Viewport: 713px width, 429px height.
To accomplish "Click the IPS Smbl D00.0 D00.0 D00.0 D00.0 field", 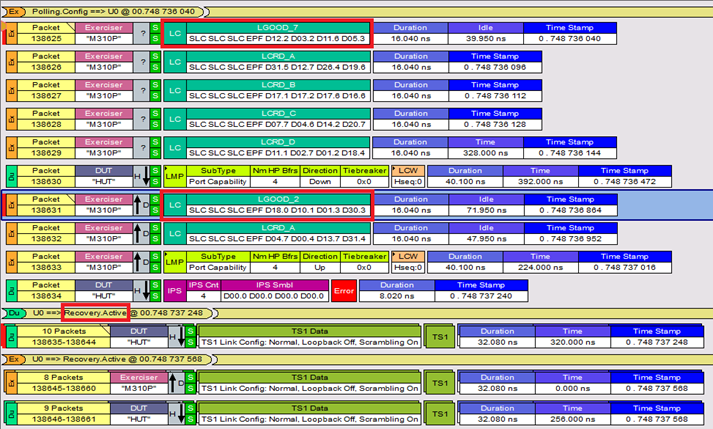I will [x=275, y=291].
